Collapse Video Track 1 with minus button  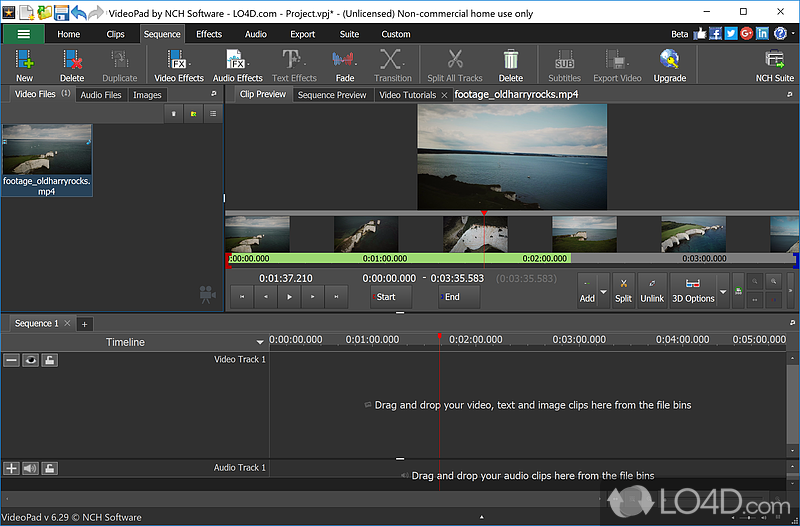point(11,360)
